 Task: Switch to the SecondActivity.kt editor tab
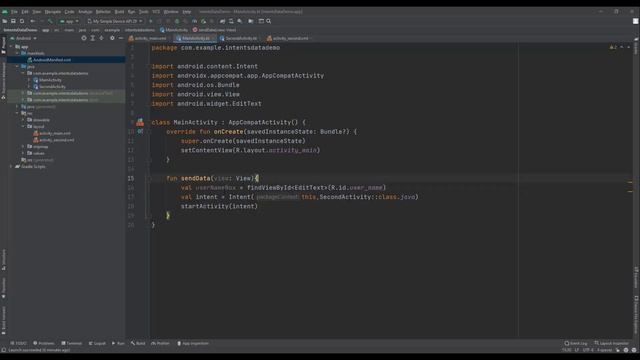(239, 38)
